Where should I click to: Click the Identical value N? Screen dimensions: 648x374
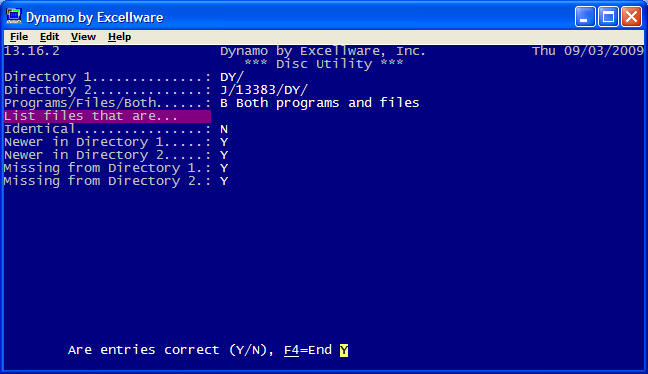224,129
